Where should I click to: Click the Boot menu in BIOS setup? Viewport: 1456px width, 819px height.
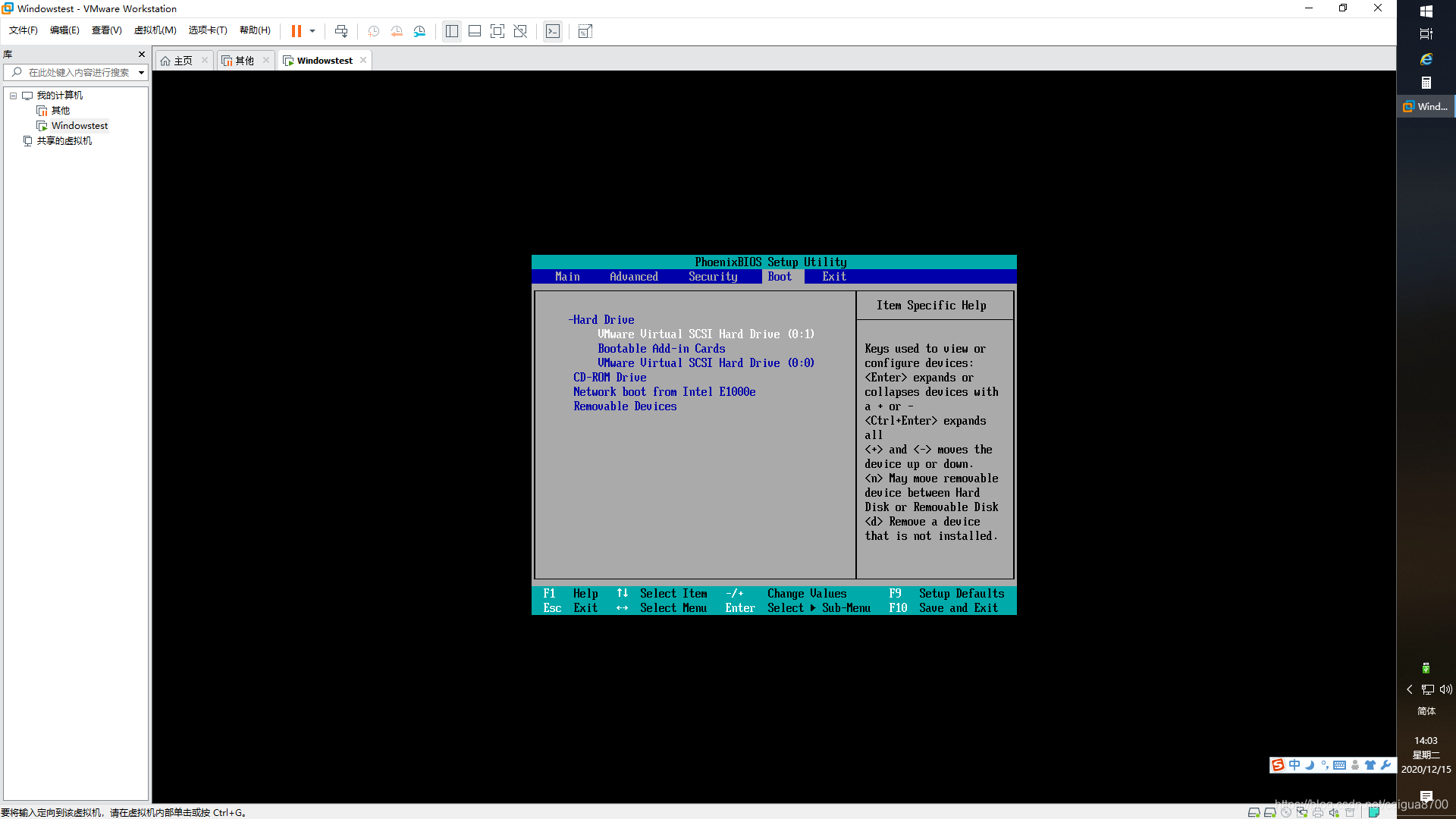[x=780, y=277]
